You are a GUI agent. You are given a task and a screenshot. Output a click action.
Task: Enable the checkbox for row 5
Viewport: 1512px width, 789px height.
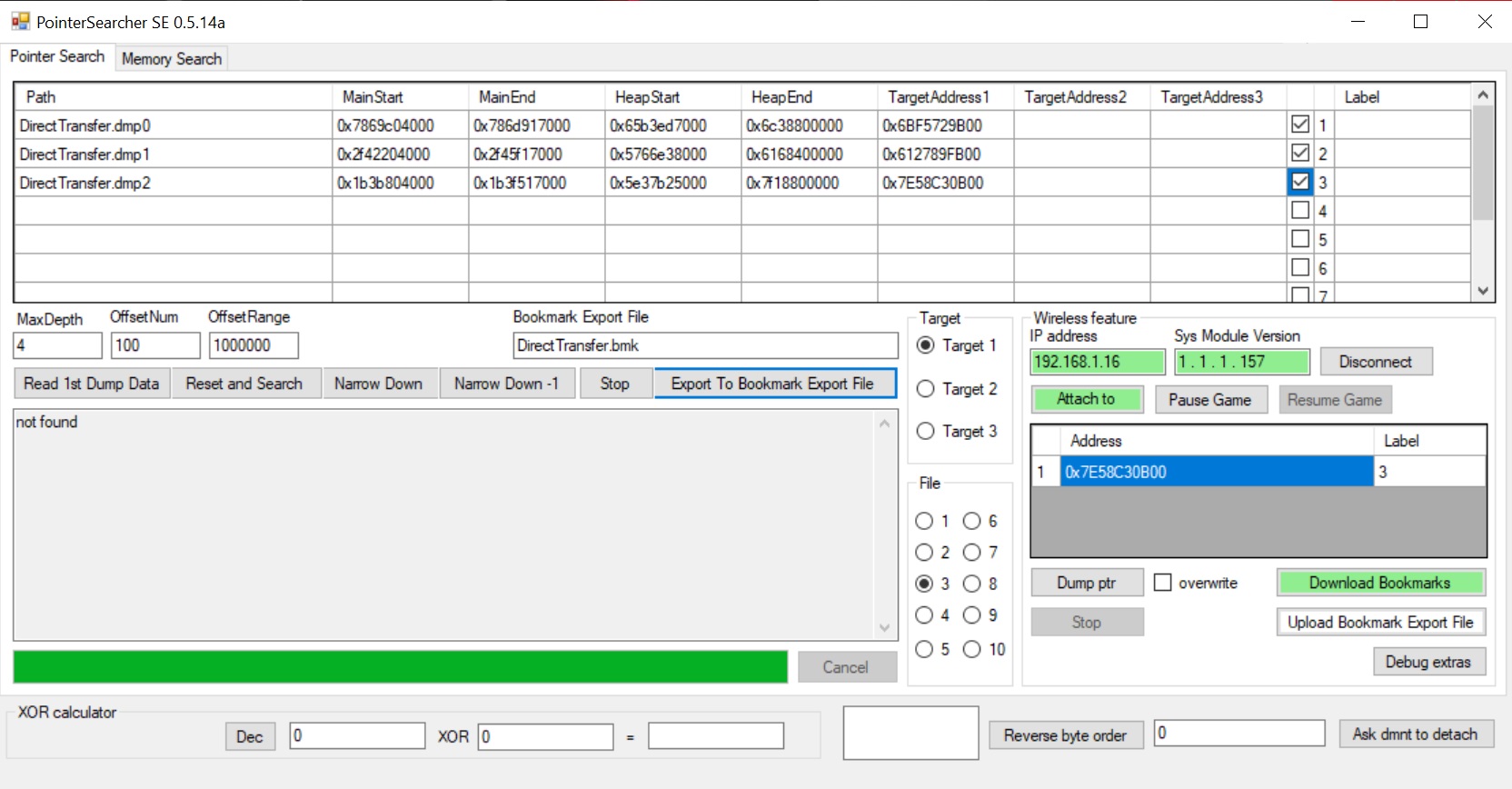(1300, 239)
